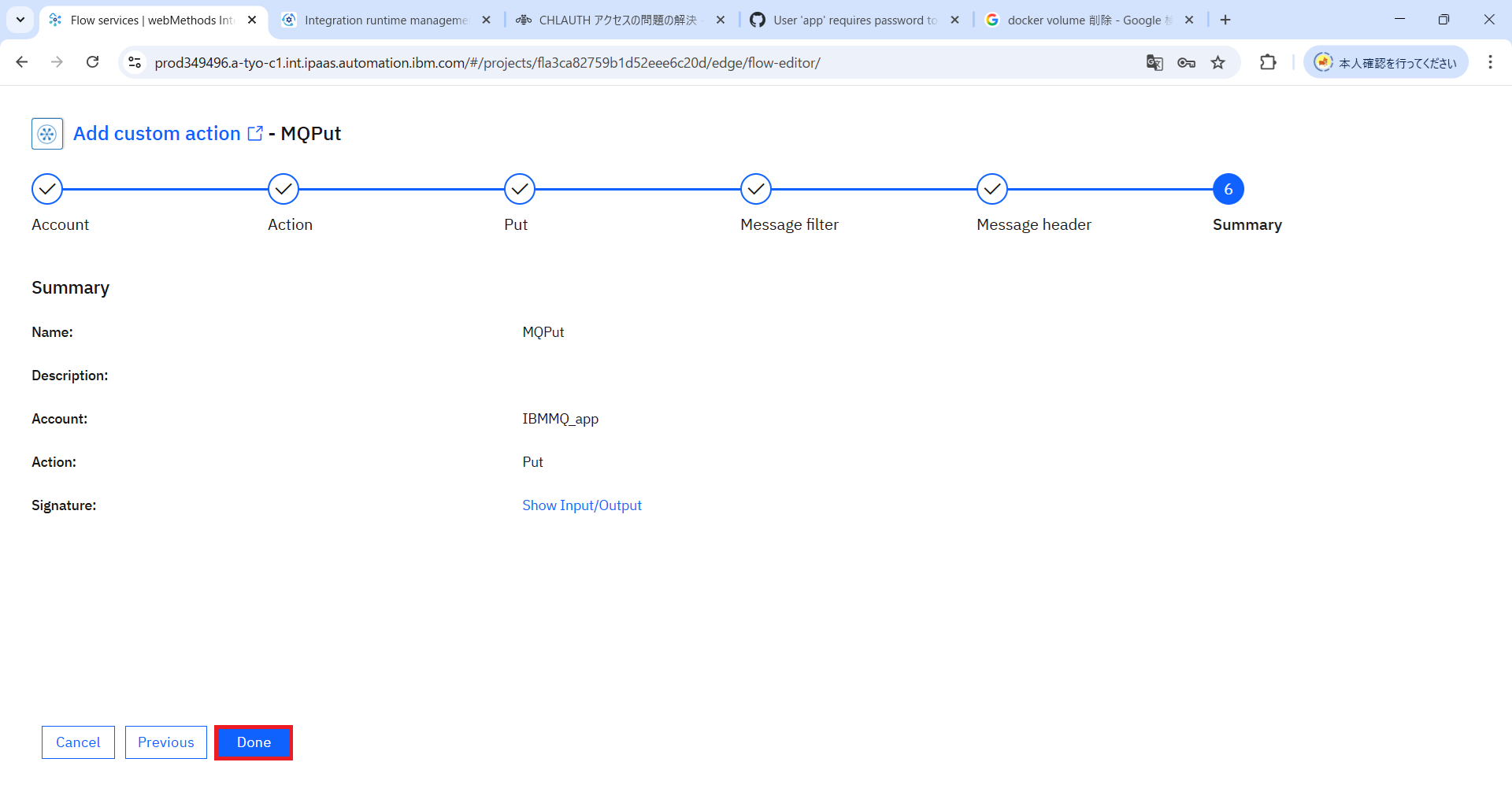Open the saved password key icon
Screen dimensions: 1512x803
[x=1186, y=63]
